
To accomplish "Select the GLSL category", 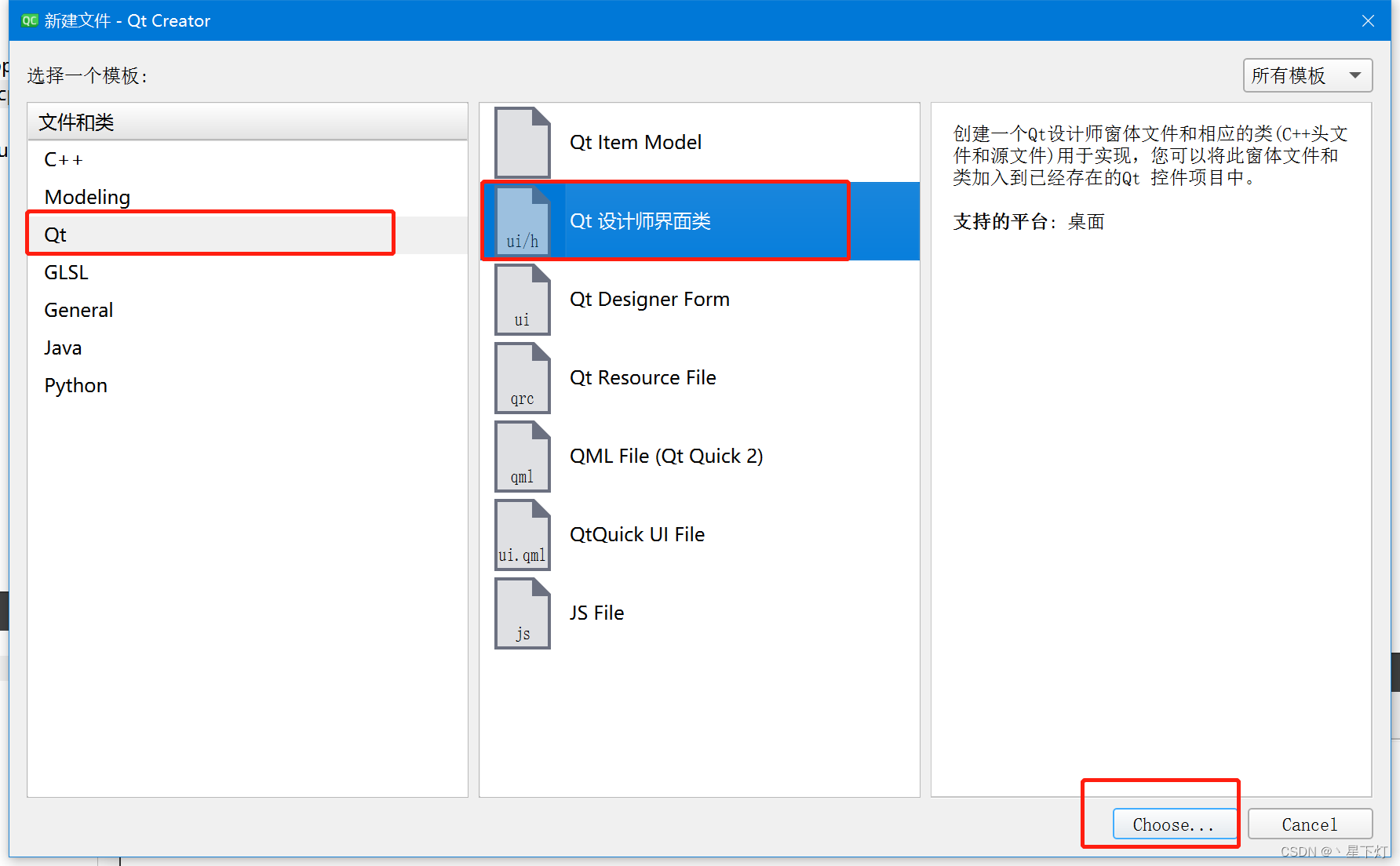I will (x=247, y=272).
